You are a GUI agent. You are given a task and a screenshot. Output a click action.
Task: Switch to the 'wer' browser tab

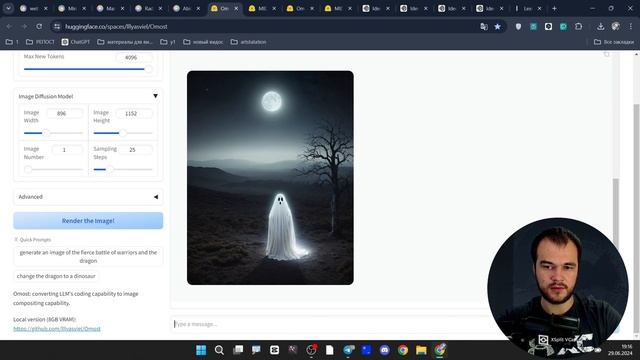(33, 8)
